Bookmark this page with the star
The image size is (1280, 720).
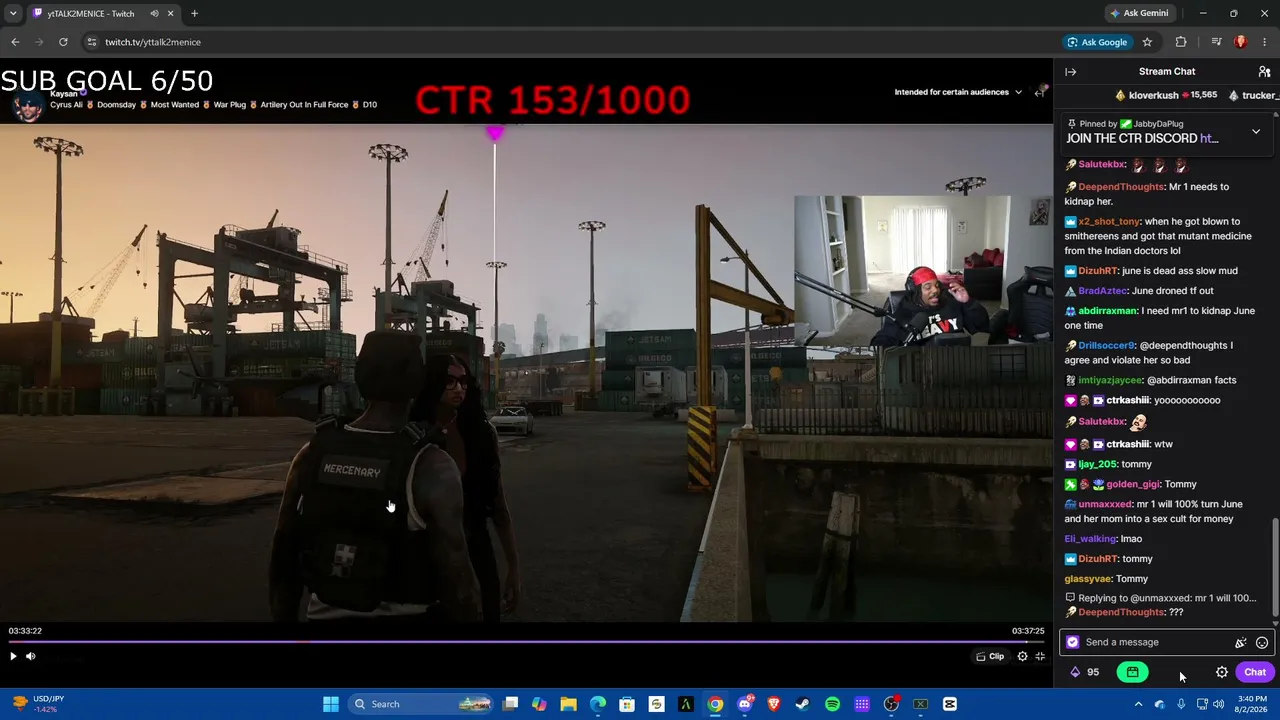(1147, 42)
